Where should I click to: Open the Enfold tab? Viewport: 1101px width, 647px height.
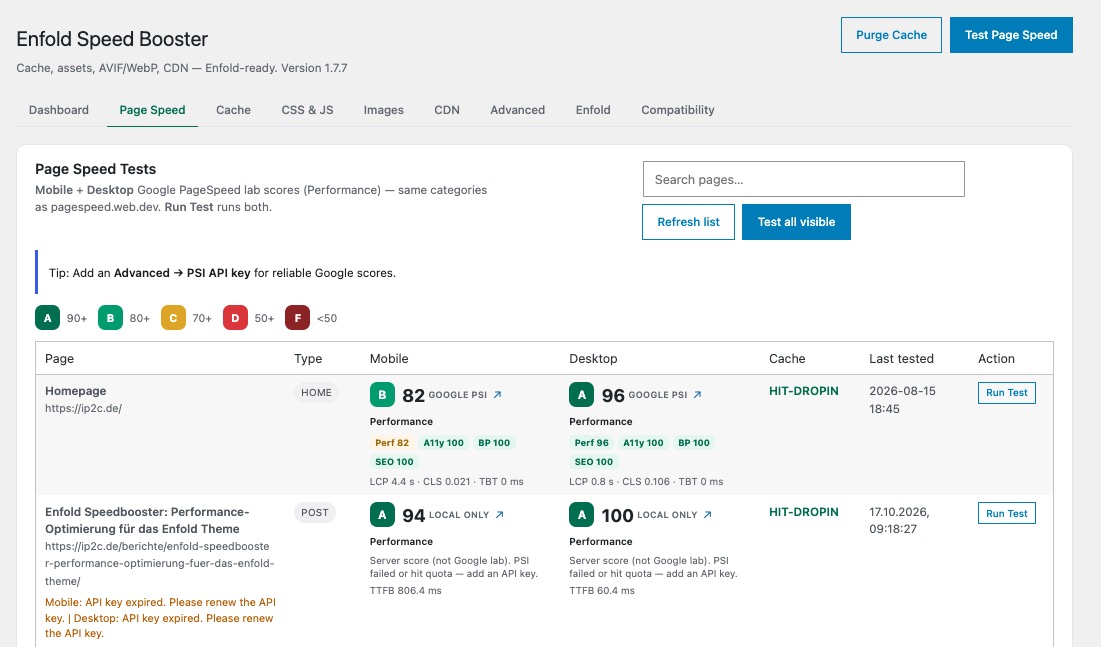593,110
